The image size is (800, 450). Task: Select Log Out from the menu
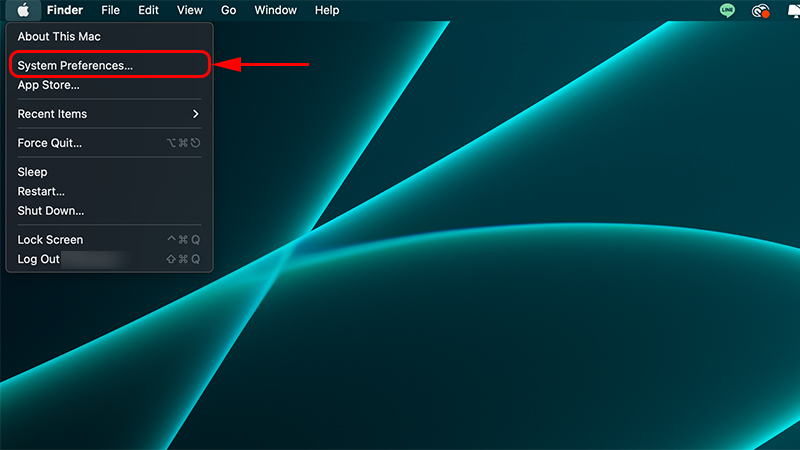click(109, 259)
